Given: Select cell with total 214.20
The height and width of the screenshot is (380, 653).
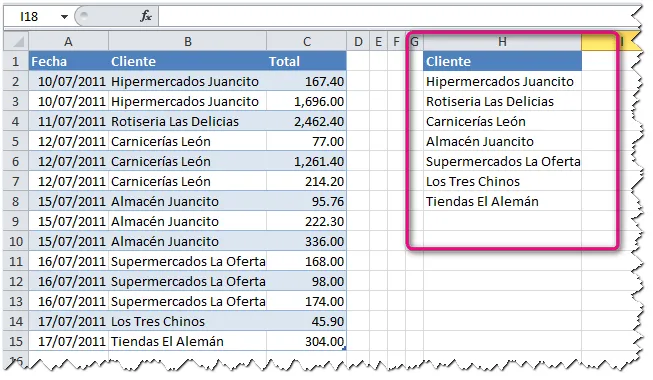Looking at the screenshot, I should pyautogui.click(x=307, y=181).
